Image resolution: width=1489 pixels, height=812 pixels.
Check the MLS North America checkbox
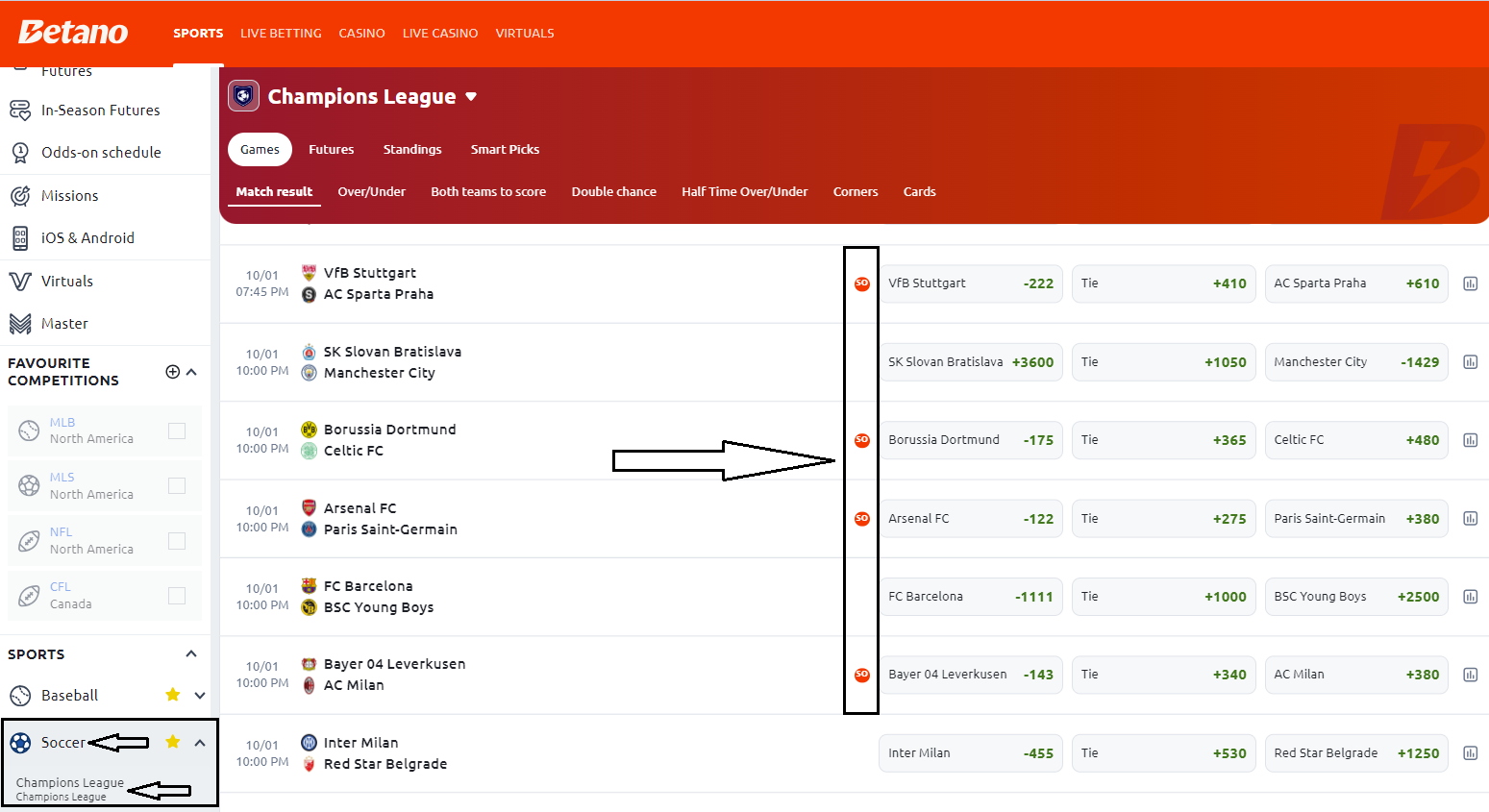(x=177, y=485)
